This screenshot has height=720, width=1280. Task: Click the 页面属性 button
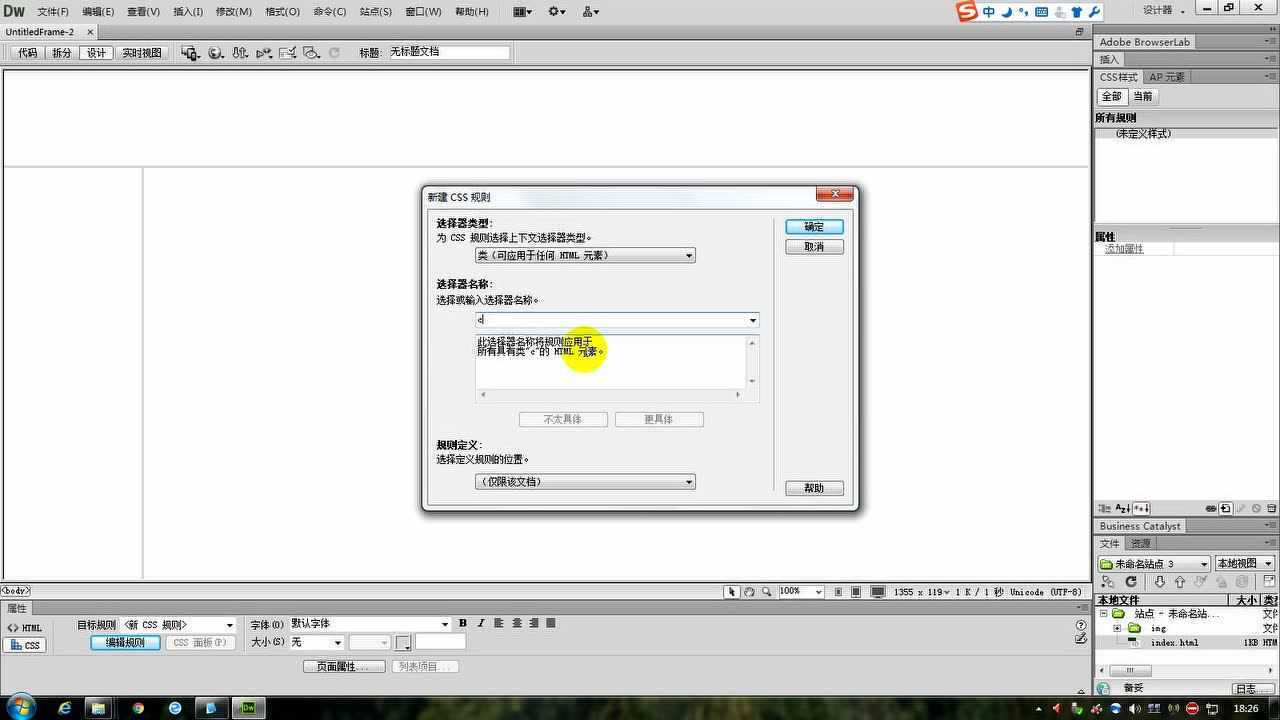(344, 667)
